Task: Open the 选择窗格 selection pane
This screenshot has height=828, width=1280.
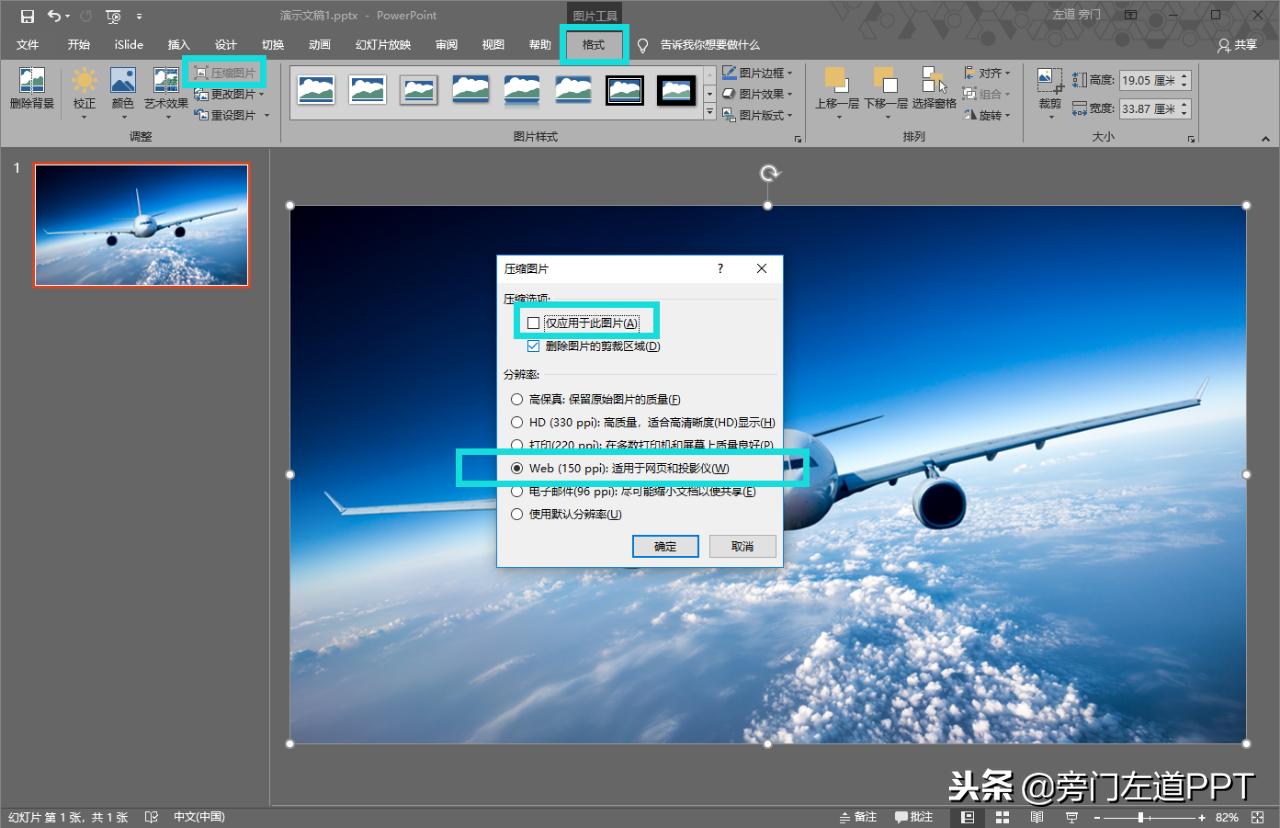Action: click(934, 82)
